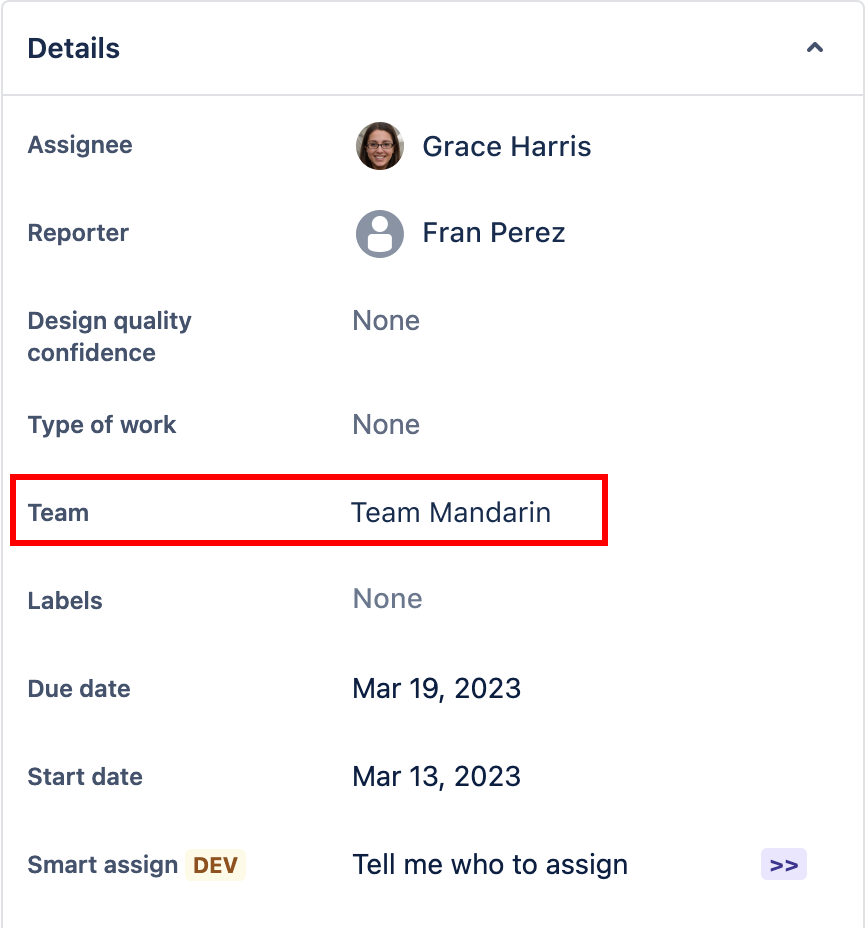
Task: Click the Smart assign field label
Action: [103, 865]
